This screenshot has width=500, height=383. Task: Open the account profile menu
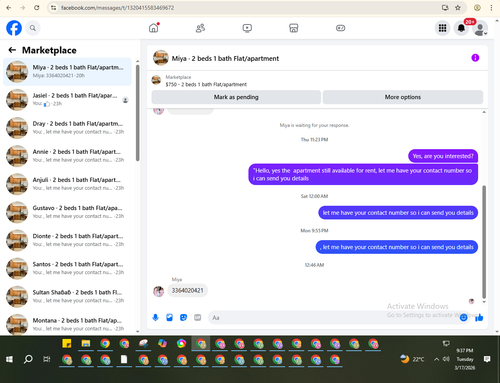(480, 28)
